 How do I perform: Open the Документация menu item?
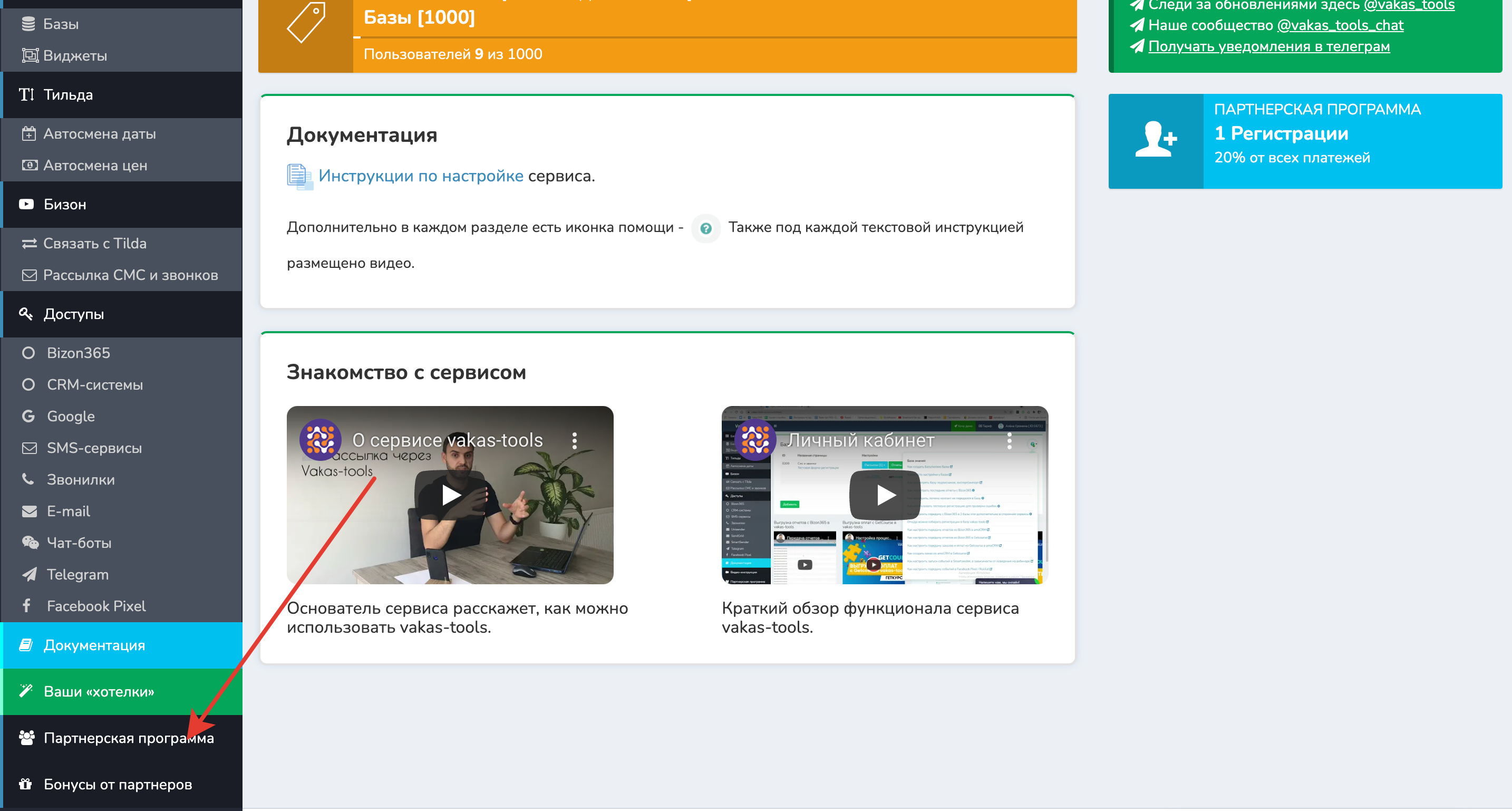[x=94, y=645]
